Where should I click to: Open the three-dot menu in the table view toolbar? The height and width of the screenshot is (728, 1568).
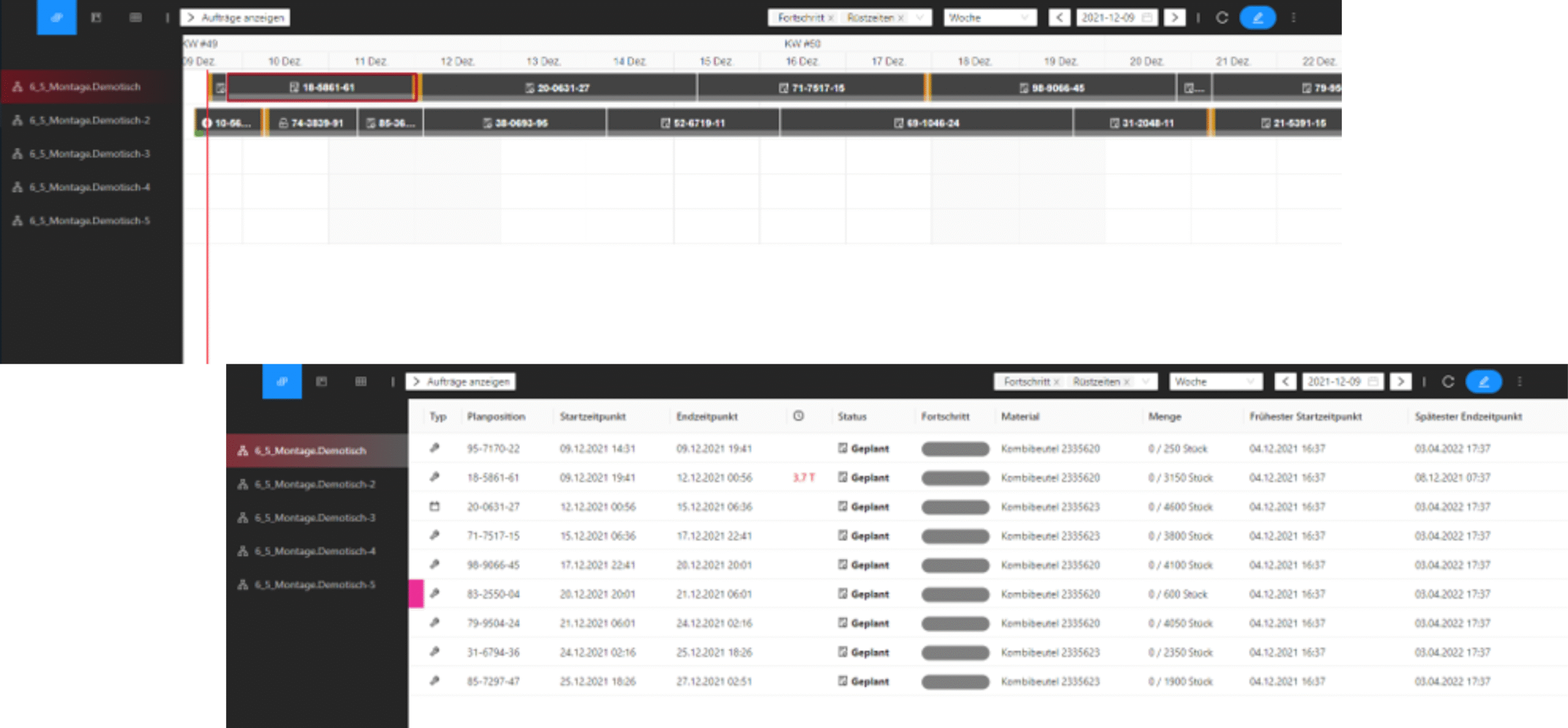(1520, 381)
